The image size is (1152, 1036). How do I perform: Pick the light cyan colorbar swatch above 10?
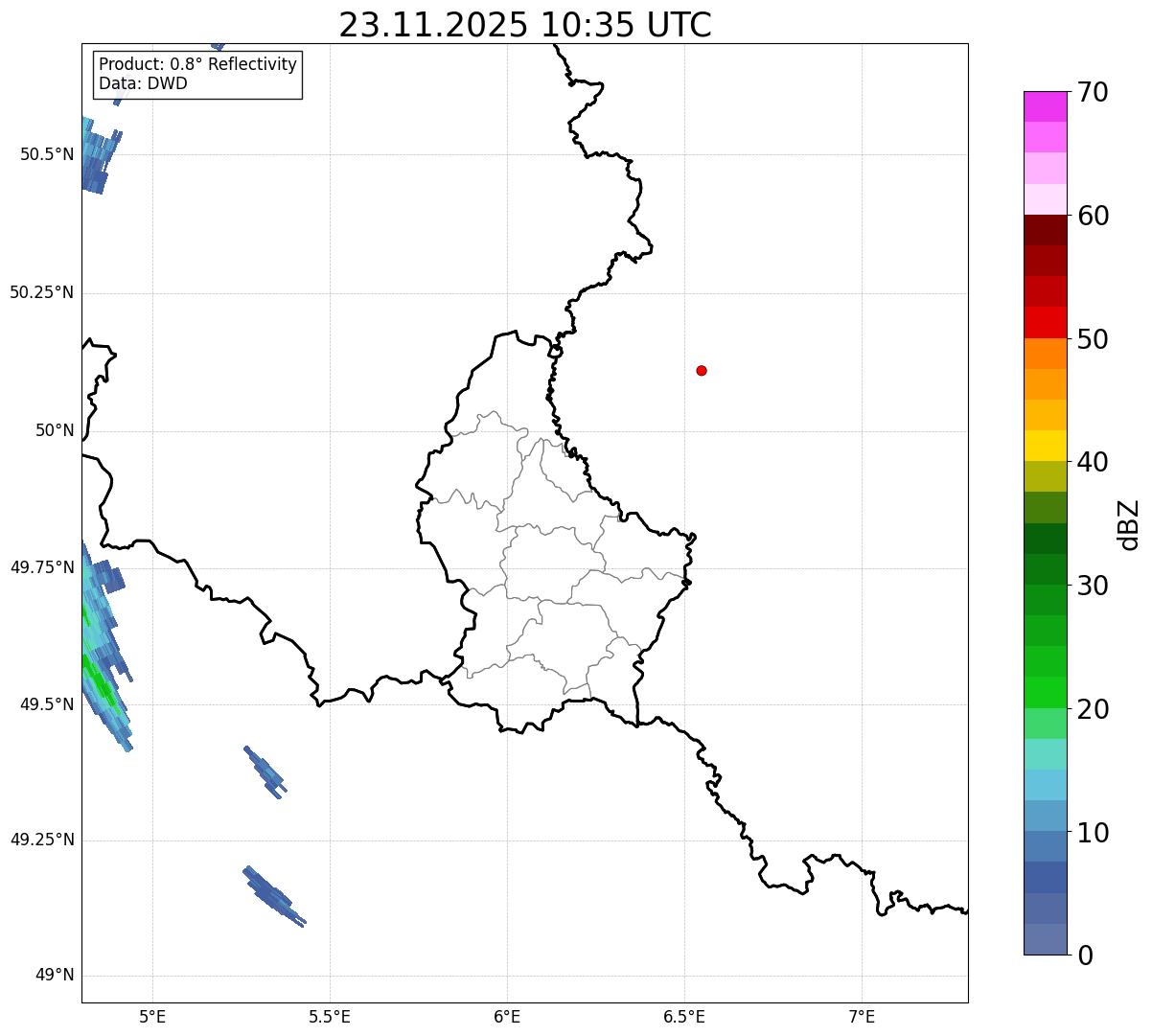click(x=1046, y=786)
